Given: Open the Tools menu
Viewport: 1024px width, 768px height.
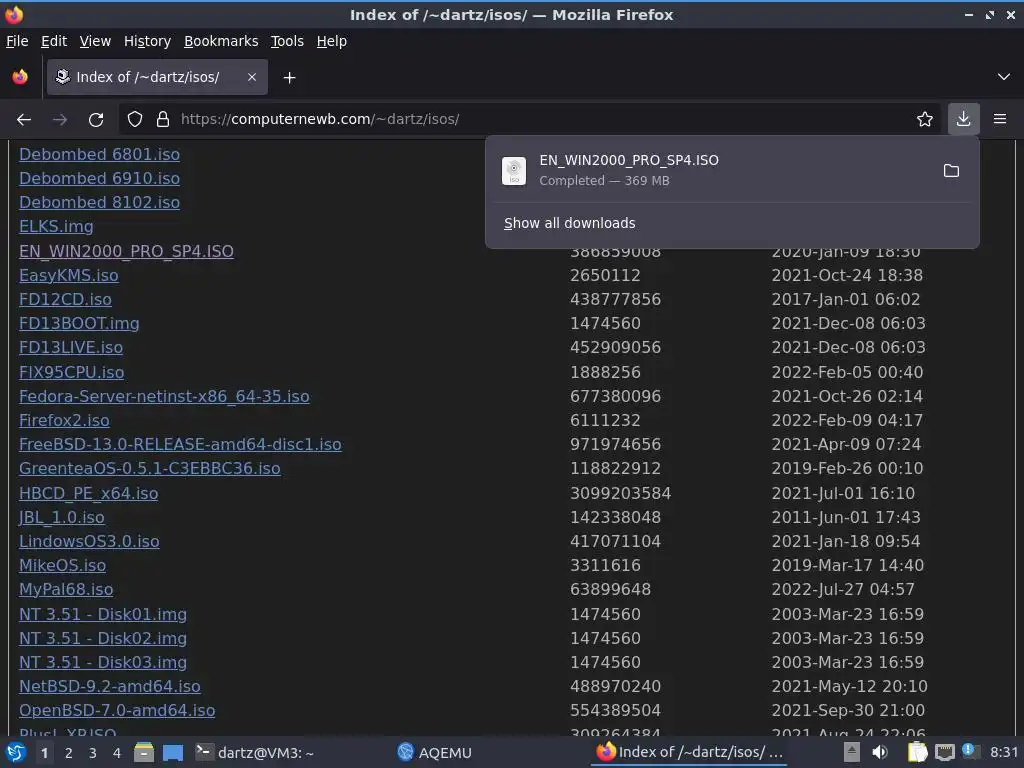Looking at the screenshot, I should tap(287, 41).
